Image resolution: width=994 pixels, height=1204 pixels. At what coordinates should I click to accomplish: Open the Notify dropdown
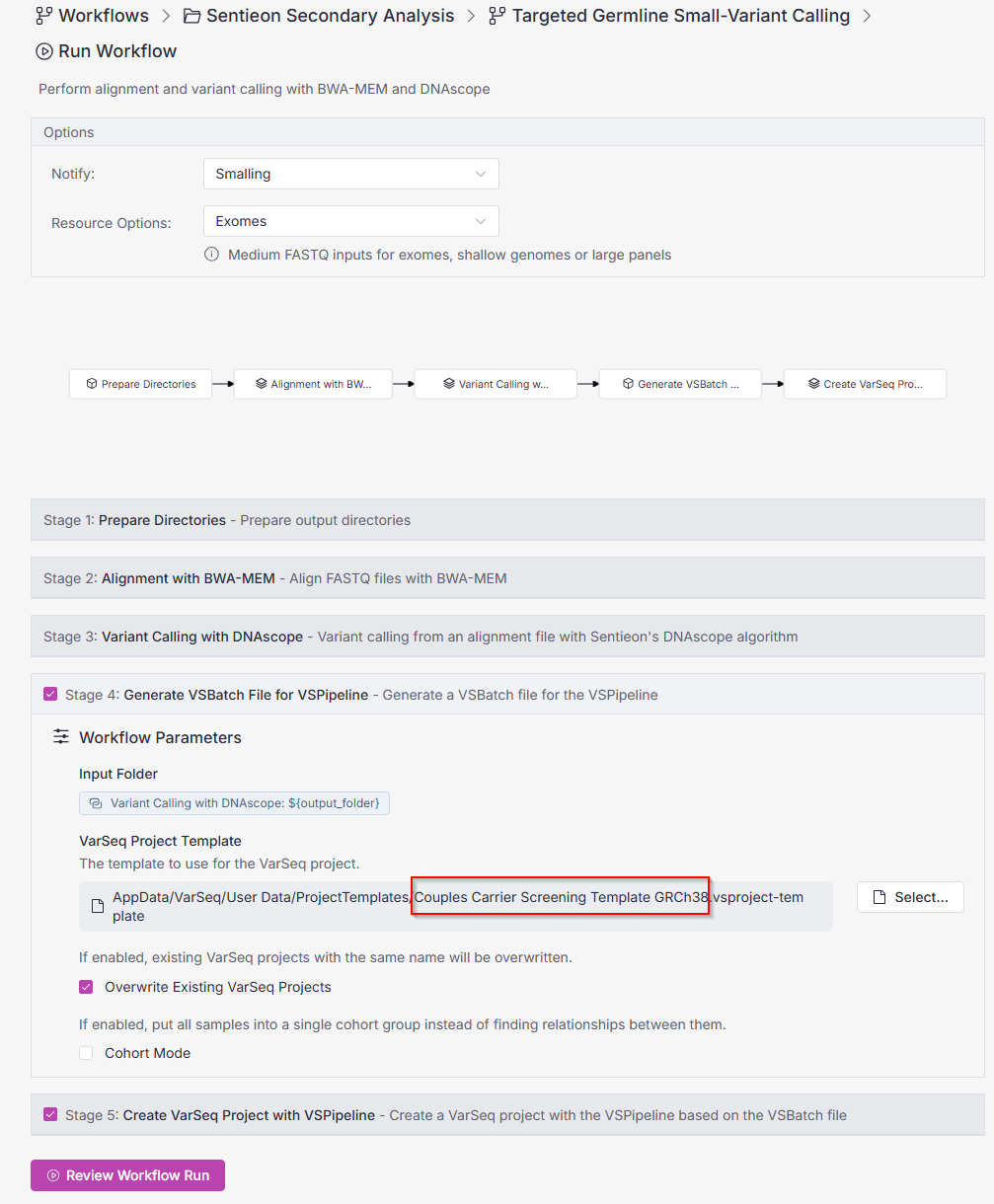click(350, 174)
